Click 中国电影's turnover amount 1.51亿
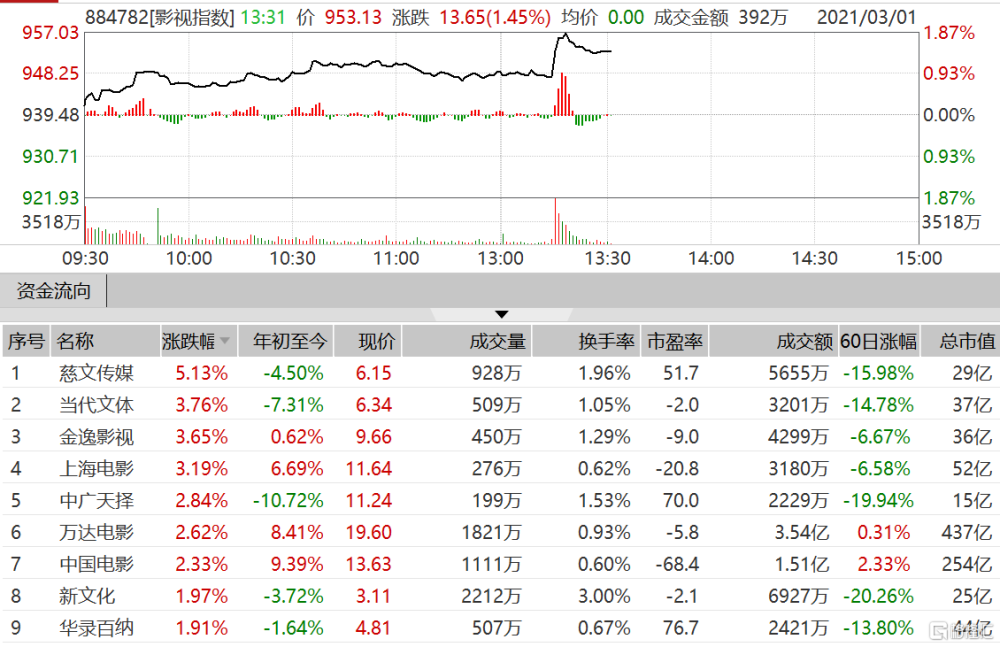 coord(802,565)
